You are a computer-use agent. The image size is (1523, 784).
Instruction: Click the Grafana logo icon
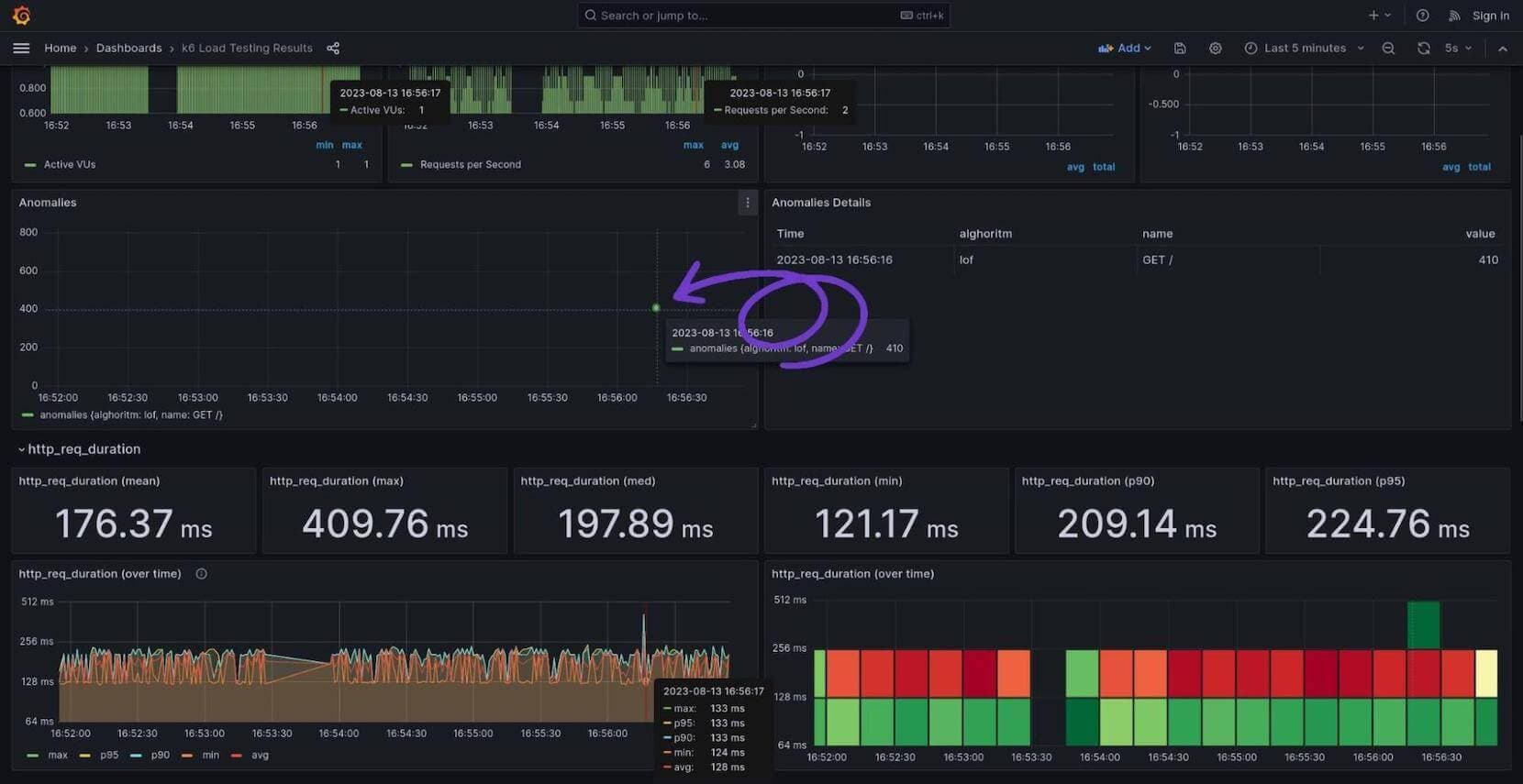pos(21,16)
